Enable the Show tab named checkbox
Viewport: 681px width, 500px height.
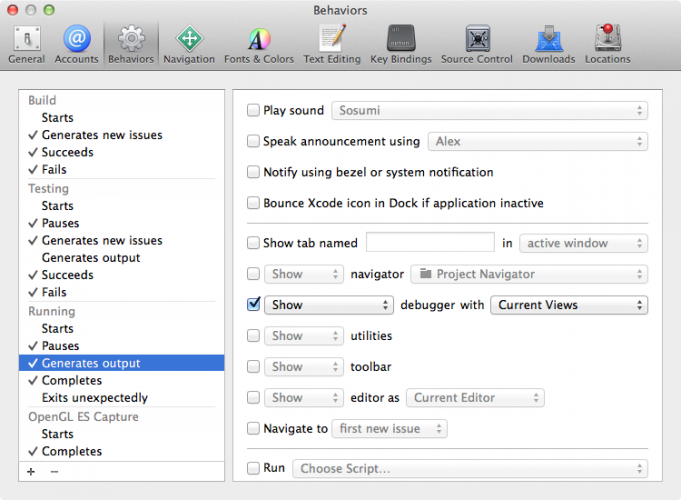253,242
